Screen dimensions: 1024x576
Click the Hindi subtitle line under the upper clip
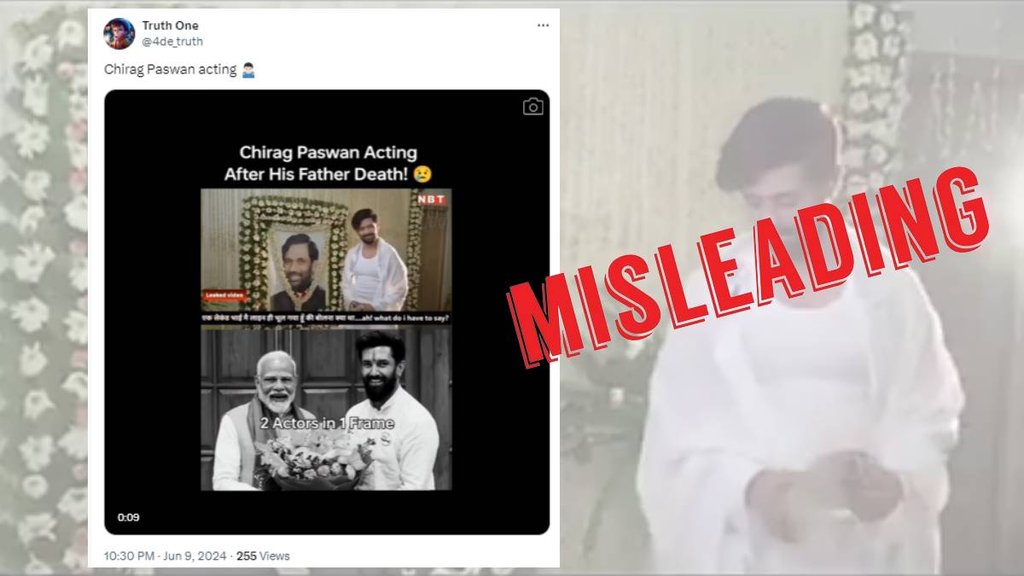tap(326, 318)
